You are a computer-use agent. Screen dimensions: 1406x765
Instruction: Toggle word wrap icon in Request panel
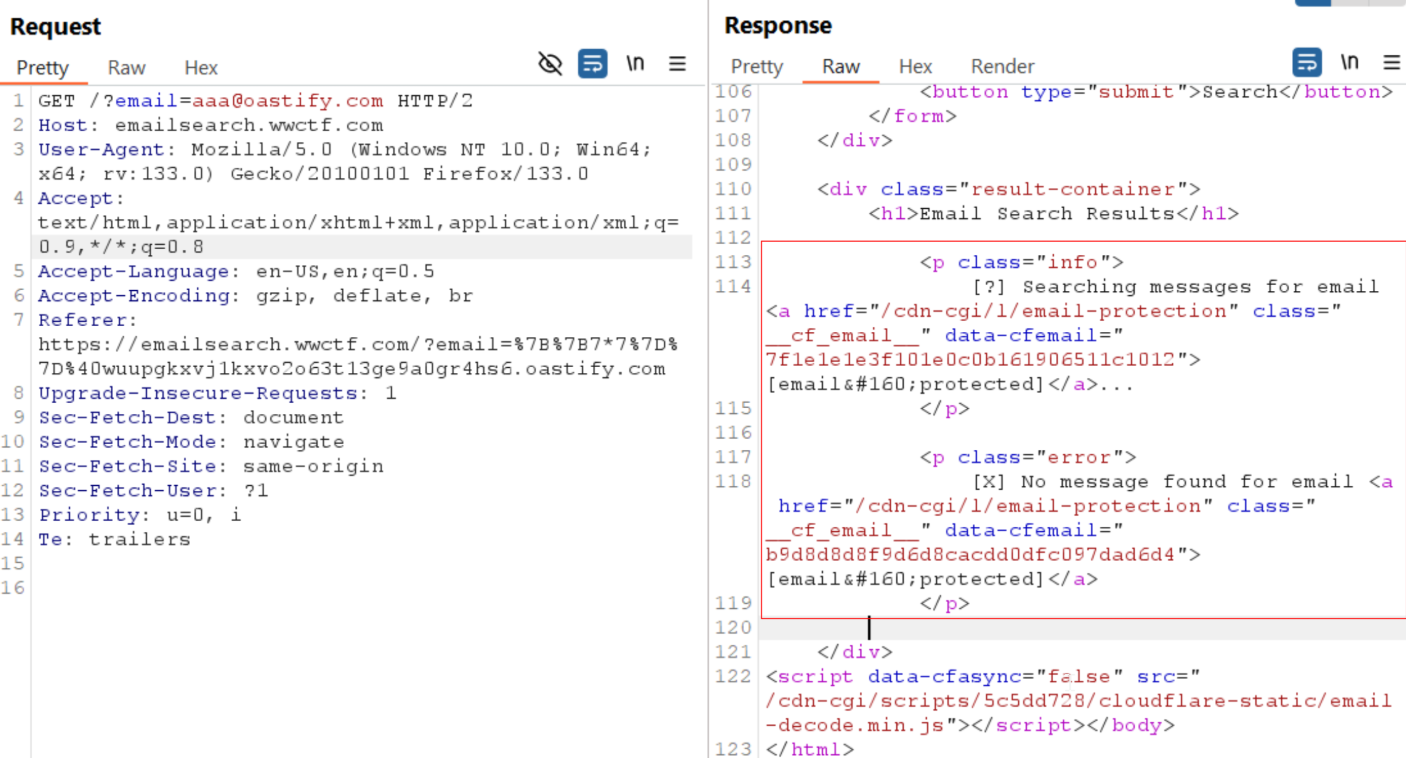click(x=593, y=64)
